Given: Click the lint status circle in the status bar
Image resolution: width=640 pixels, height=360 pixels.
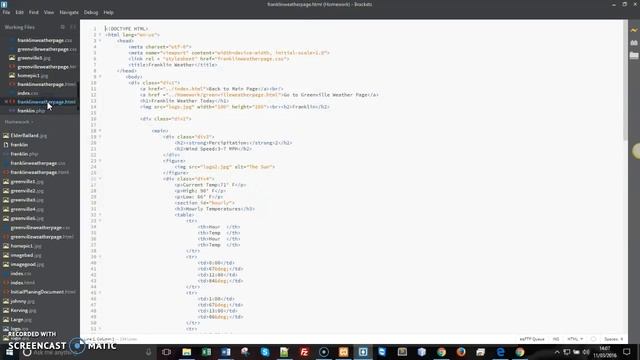Looking at the screenshot, I should click(x=593, y=339).
